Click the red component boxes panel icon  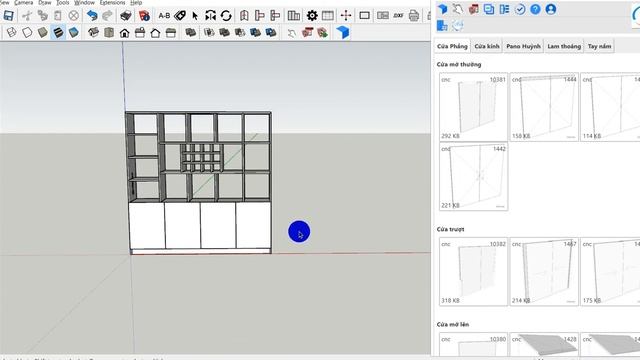[x=473, y=9]
